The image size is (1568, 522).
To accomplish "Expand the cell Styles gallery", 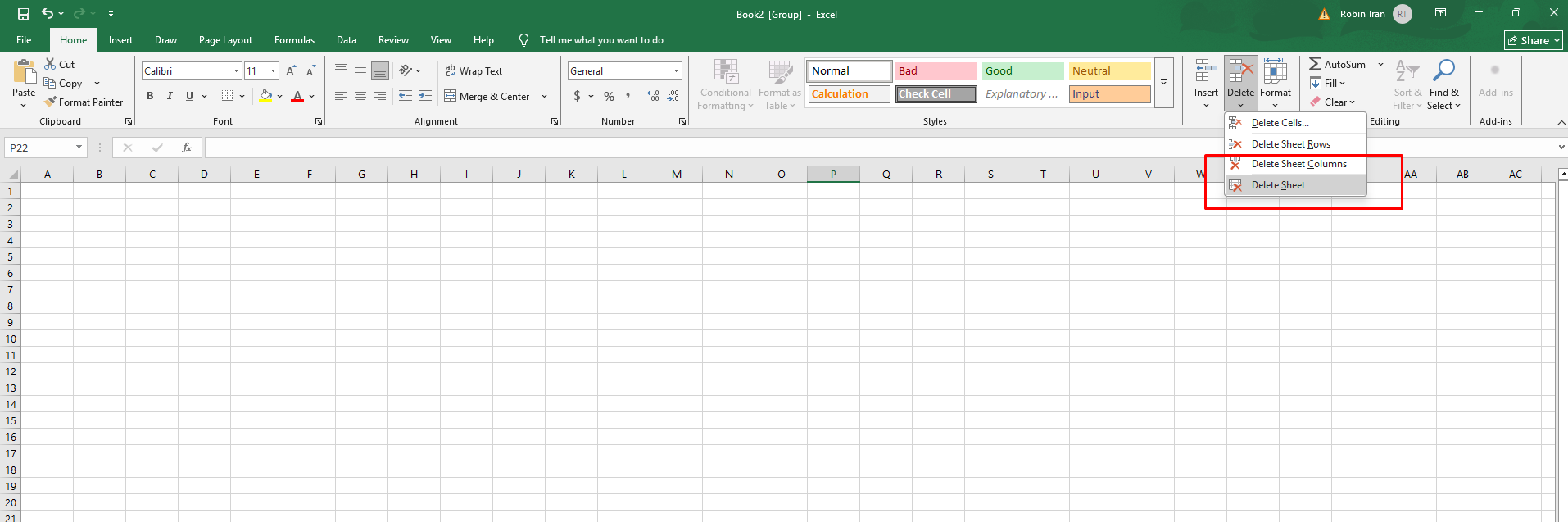I will 1163,83.
